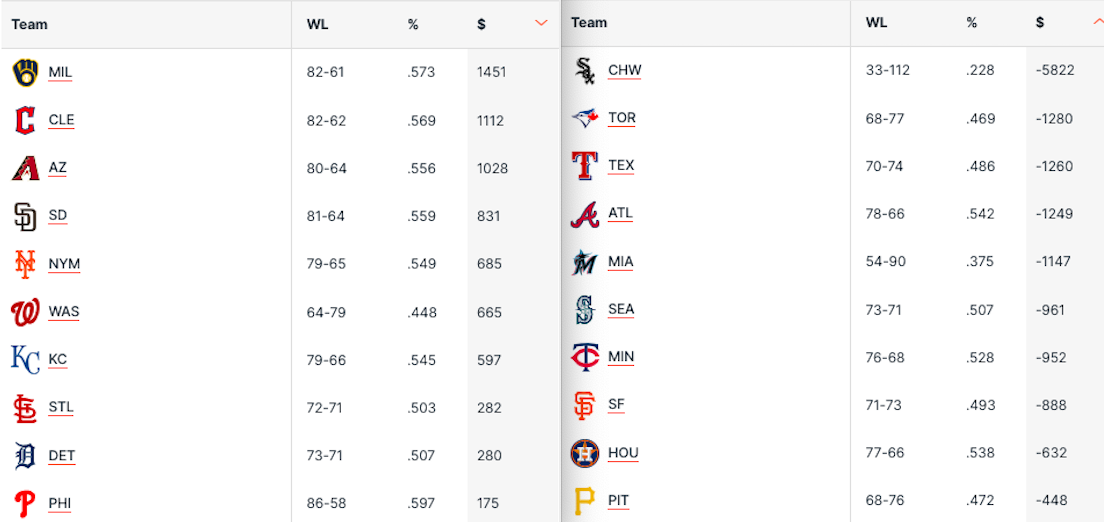The image size is (1104, 522).
Task: Click the Milwaukee Brewers team logo
Action: click(x=26, y=72)
